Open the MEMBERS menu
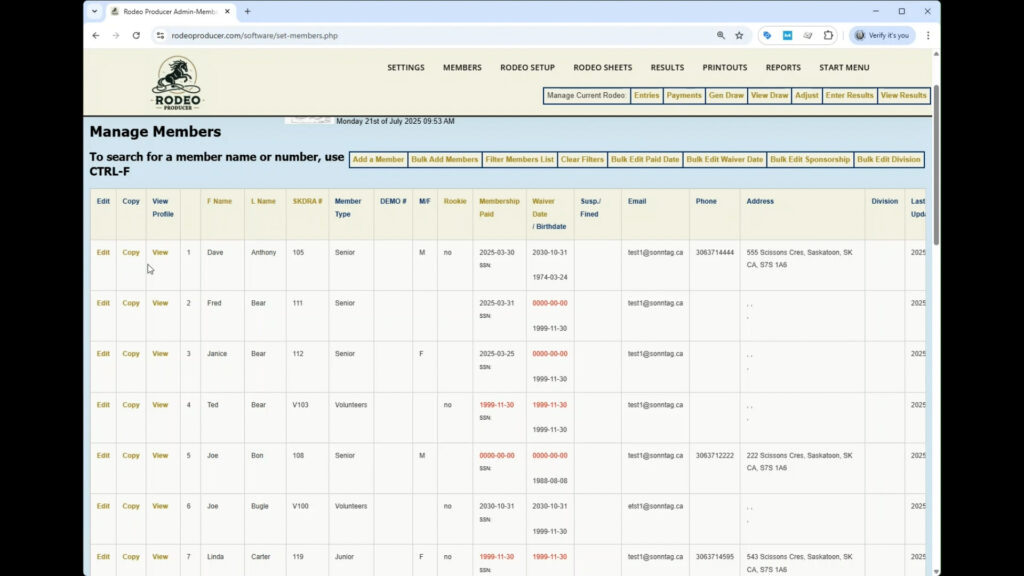 [x=462, y=68]
